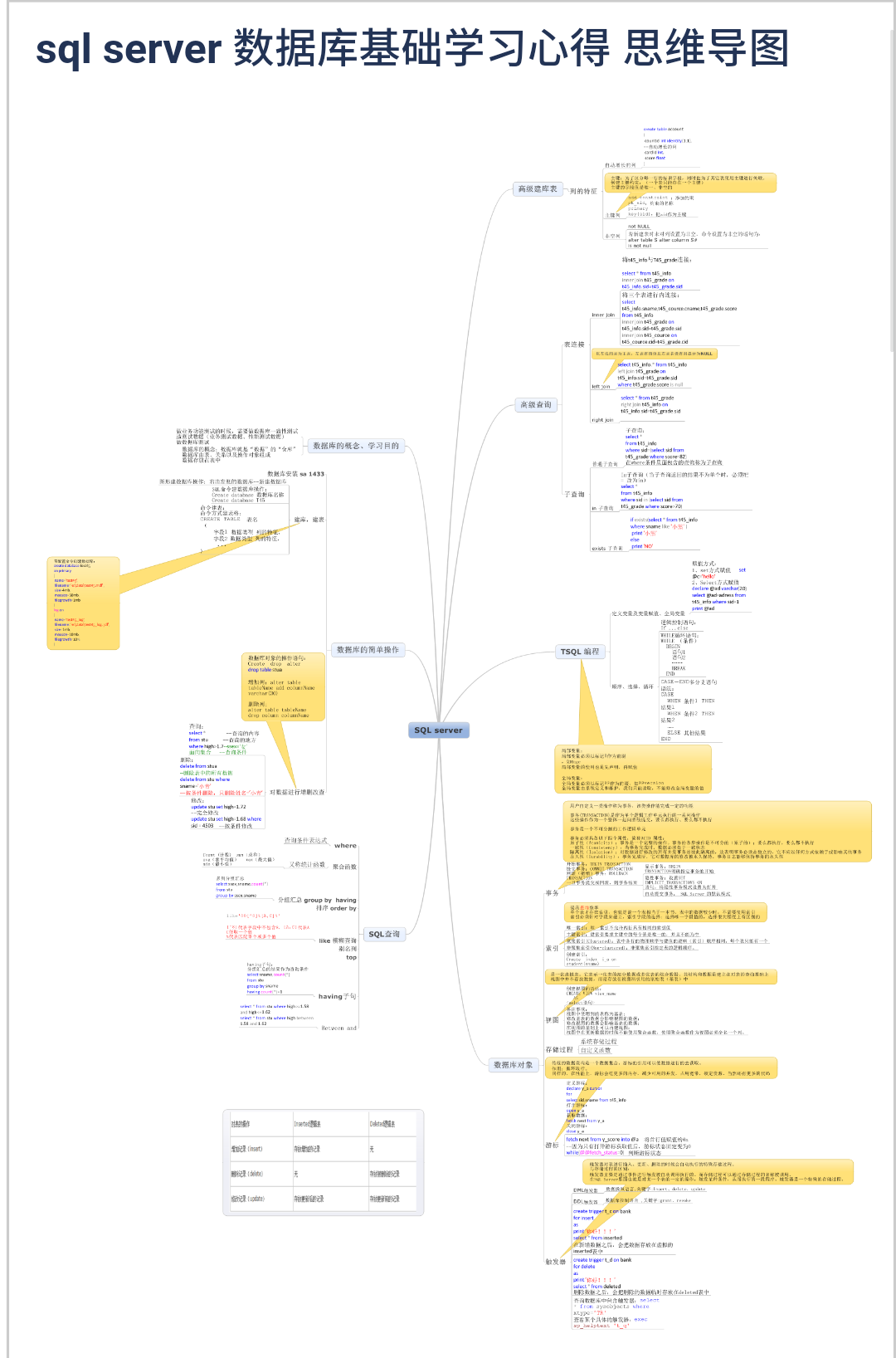Select the table cell "增加记录 (insert)"

pos(246,1149)
